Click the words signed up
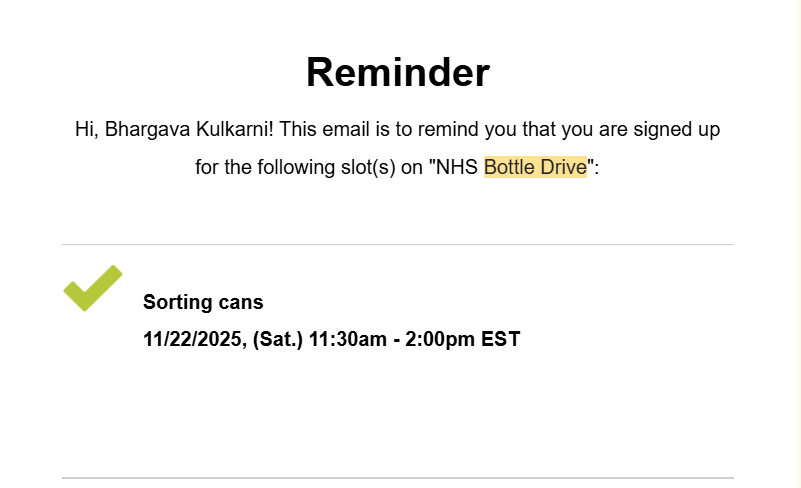 665,130
